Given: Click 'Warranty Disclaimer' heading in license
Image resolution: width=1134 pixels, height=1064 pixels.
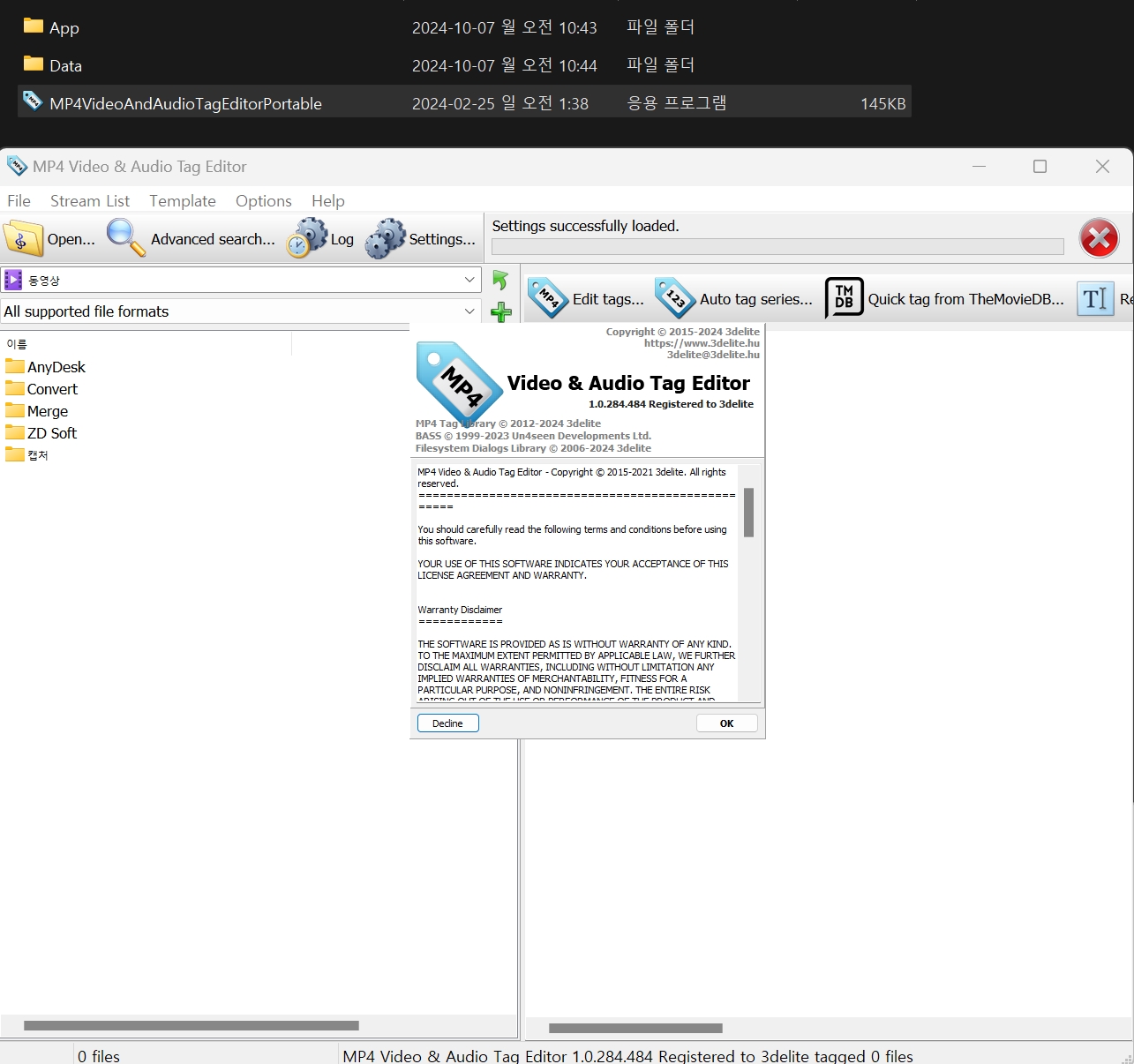Looking at the screenshot, I should [x=460, y=610].
